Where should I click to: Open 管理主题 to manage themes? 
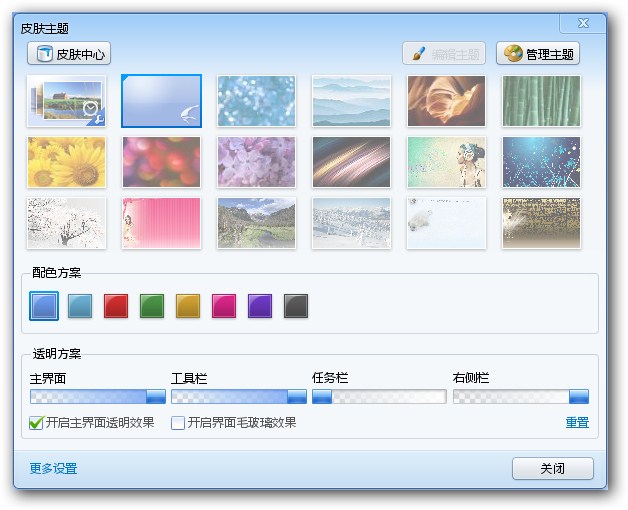point(538,53)
